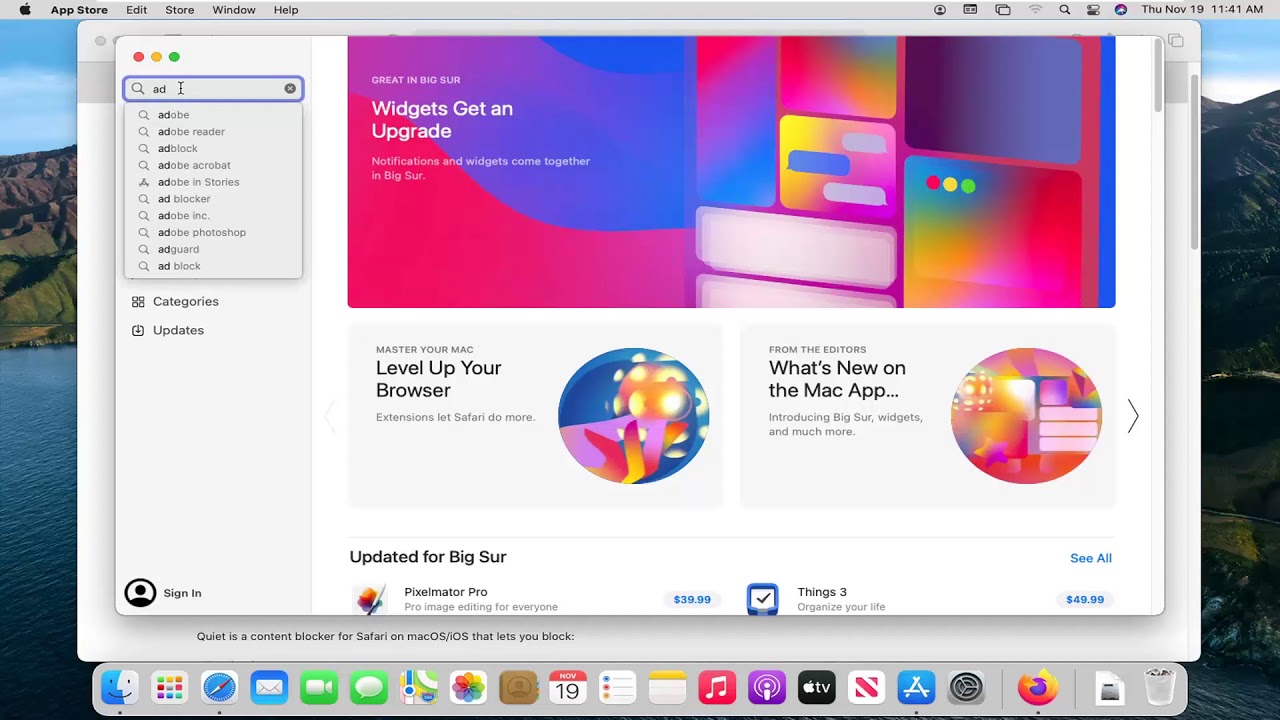Select the 'adguard' suggestion
1280x720 pixels.
point(213,249)
